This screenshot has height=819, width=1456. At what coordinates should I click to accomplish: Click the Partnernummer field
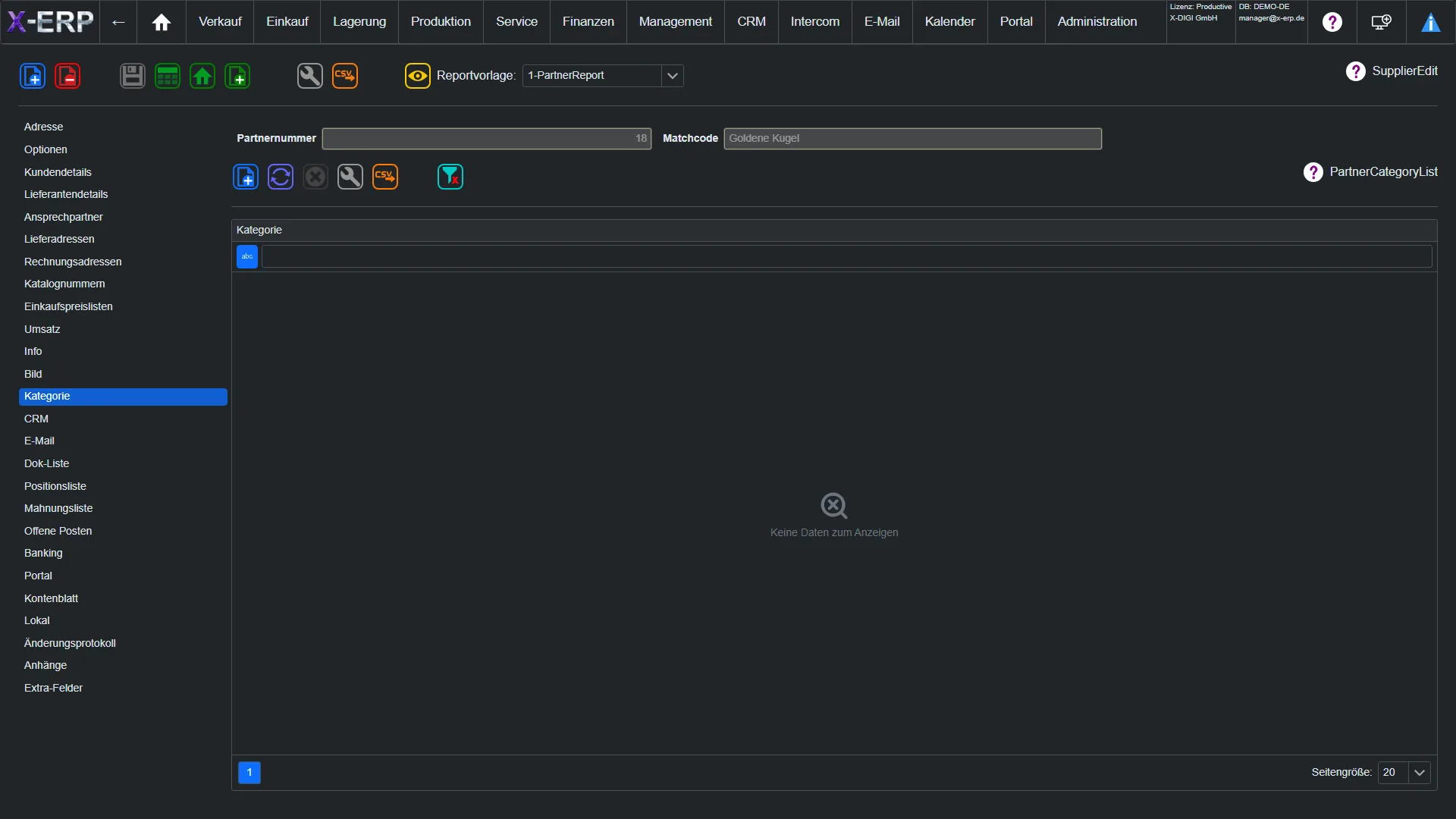click(x=487, y=139)
